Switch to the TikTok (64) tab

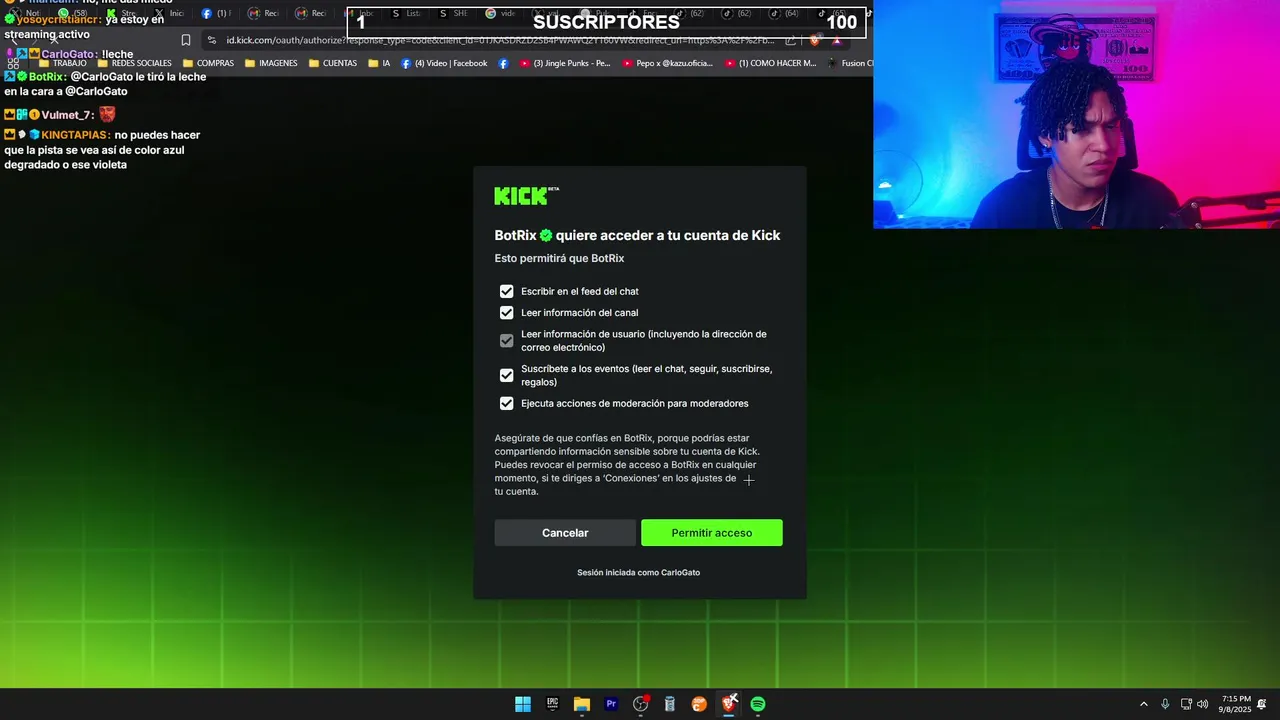[784, 14]
